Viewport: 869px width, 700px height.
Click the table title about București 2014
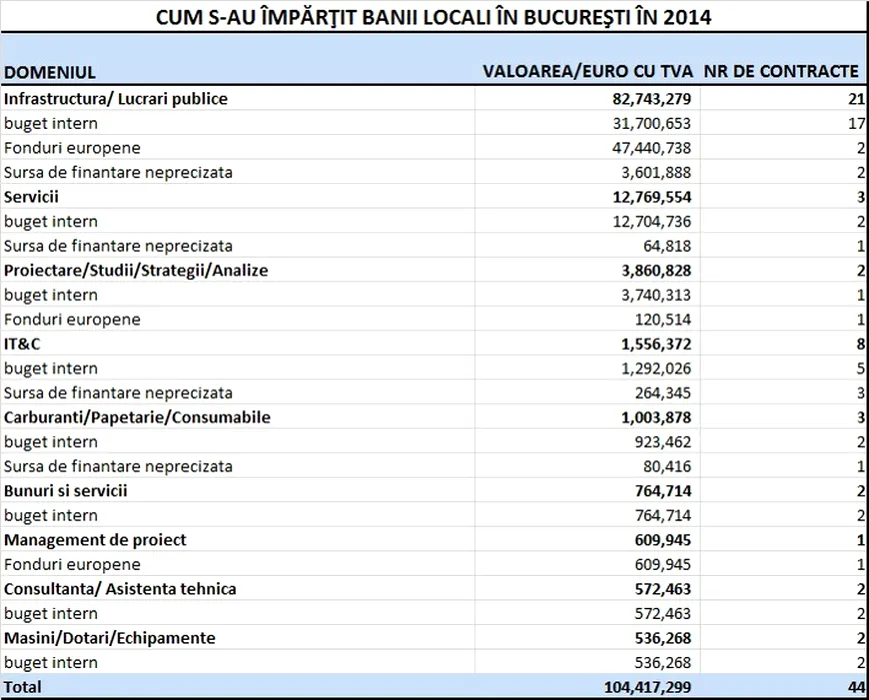point(434,17)
